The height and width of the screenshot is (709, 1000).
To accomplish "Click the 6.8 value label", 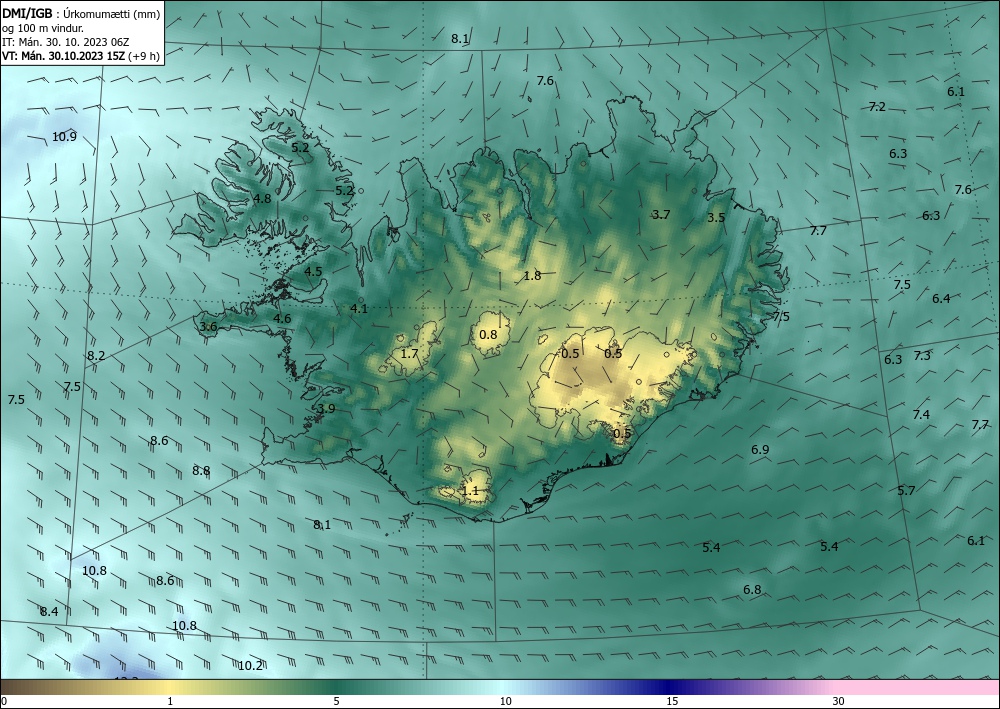I will coord(753,589).
